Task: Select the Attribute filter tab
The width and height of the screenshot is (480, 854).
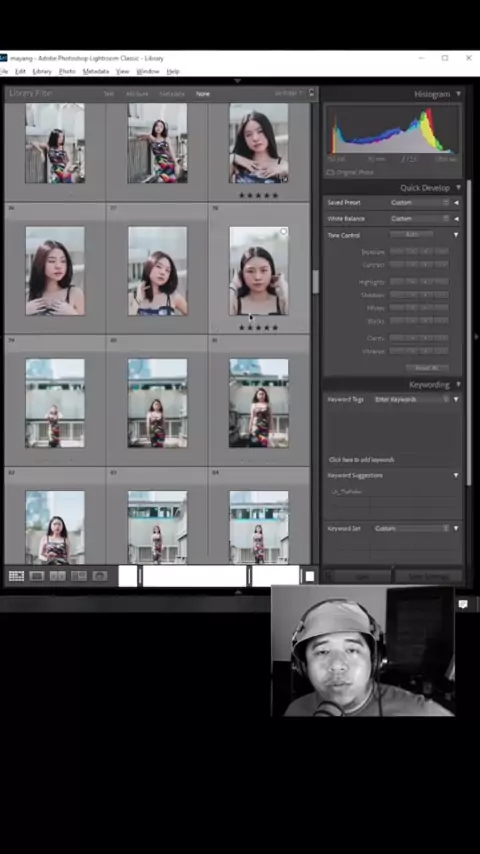Action: [x=137, y=94]
